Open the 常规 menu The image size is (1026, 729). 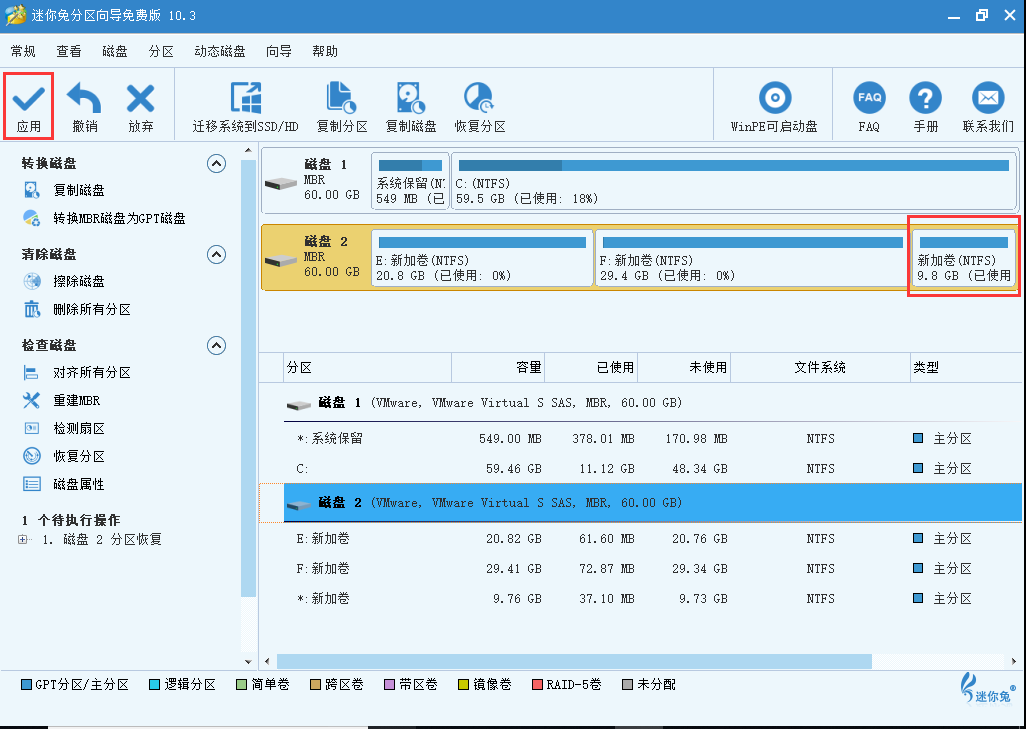point(23,51)
